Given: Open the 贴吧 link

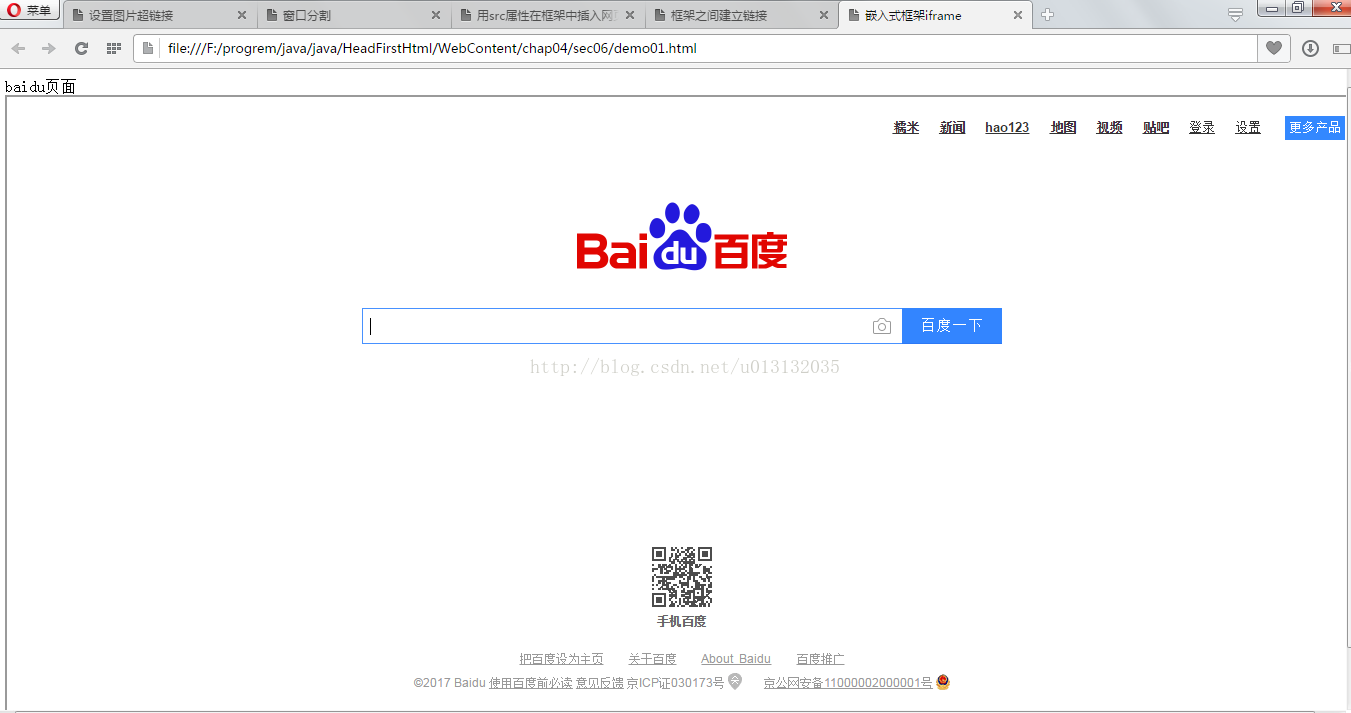Looking at the screenshot, I should pos(1156,127).
